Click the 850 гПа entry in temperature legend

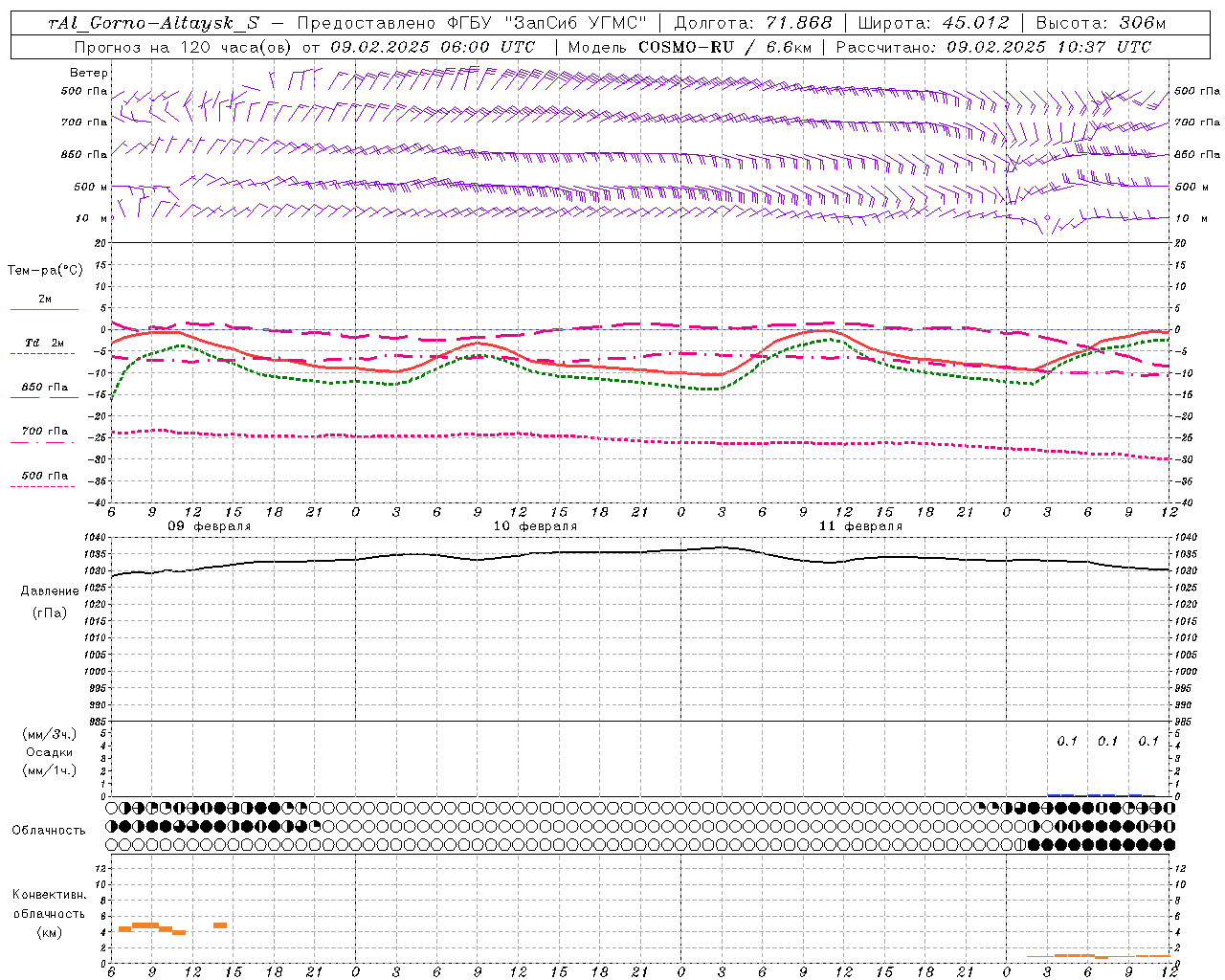click(x=45, y=388)
